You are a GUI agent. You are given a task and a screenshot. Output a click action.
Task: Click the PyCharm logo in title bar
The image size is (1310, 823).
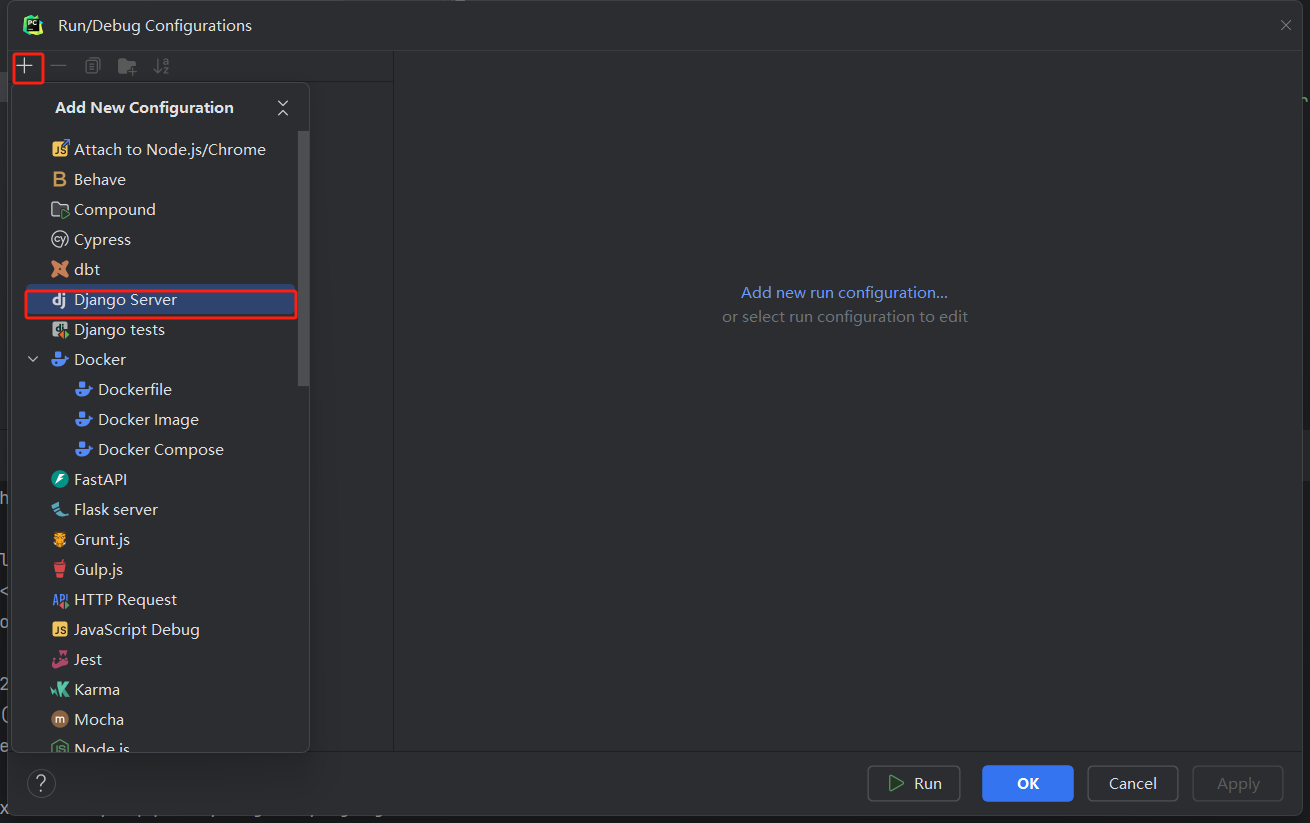[x=34, y=25]
